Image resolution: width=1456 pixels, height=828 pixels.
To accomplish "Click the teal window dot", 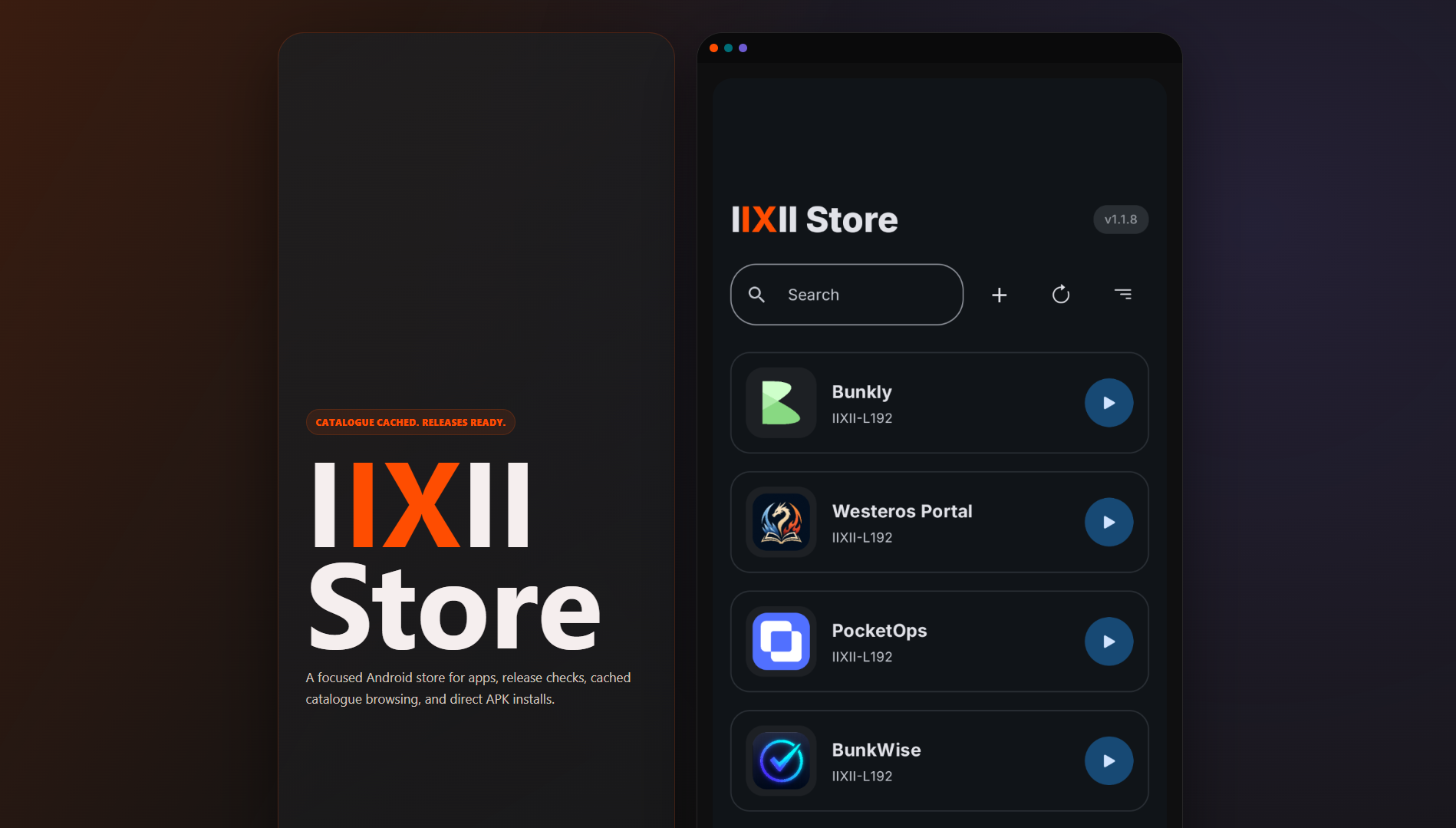I will pos(729,48).
